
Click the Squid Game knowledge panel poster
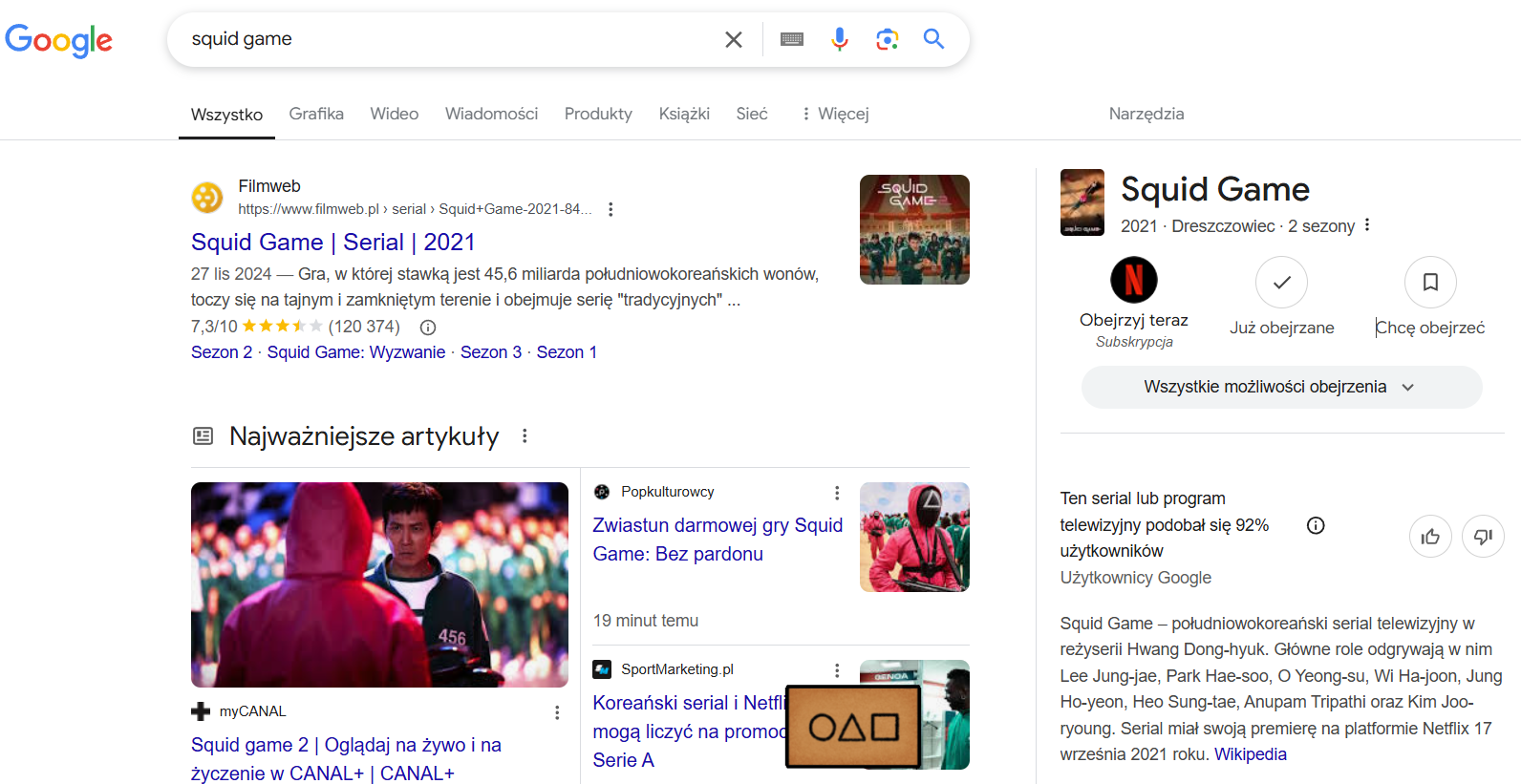click(x=1082, y=202)
